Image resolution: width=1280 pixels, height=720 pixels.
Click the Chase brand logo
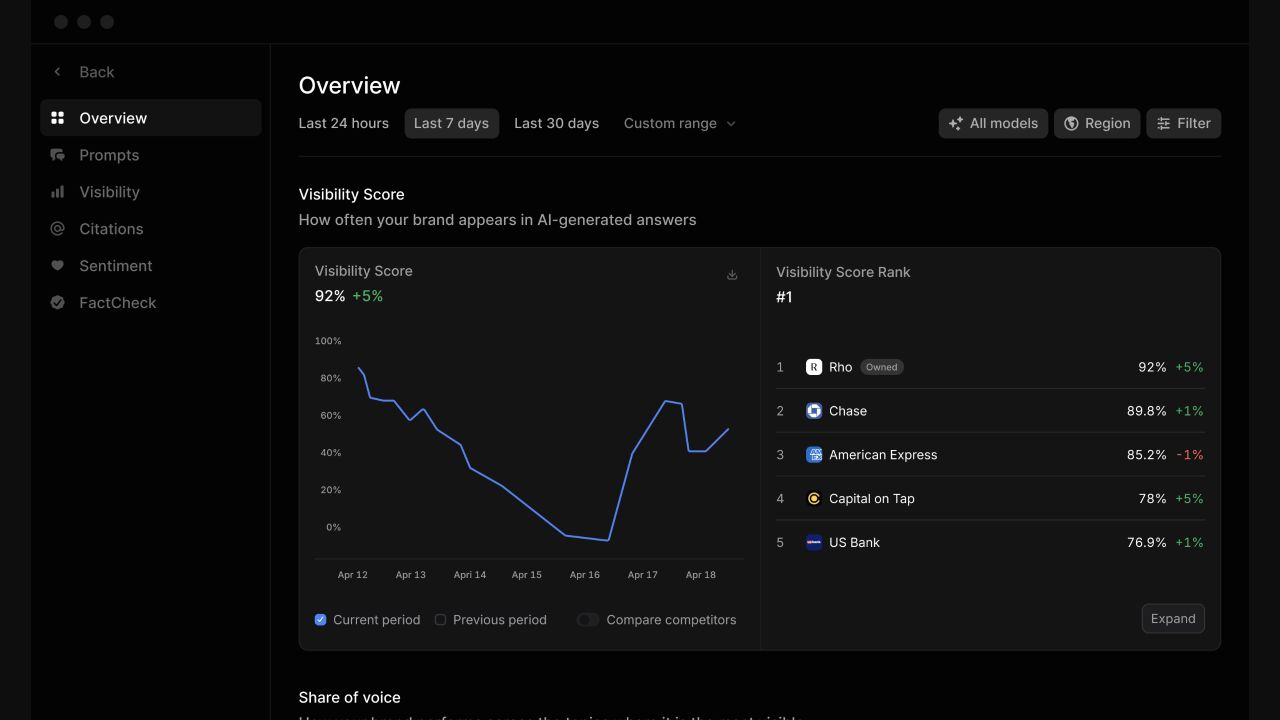814,411
